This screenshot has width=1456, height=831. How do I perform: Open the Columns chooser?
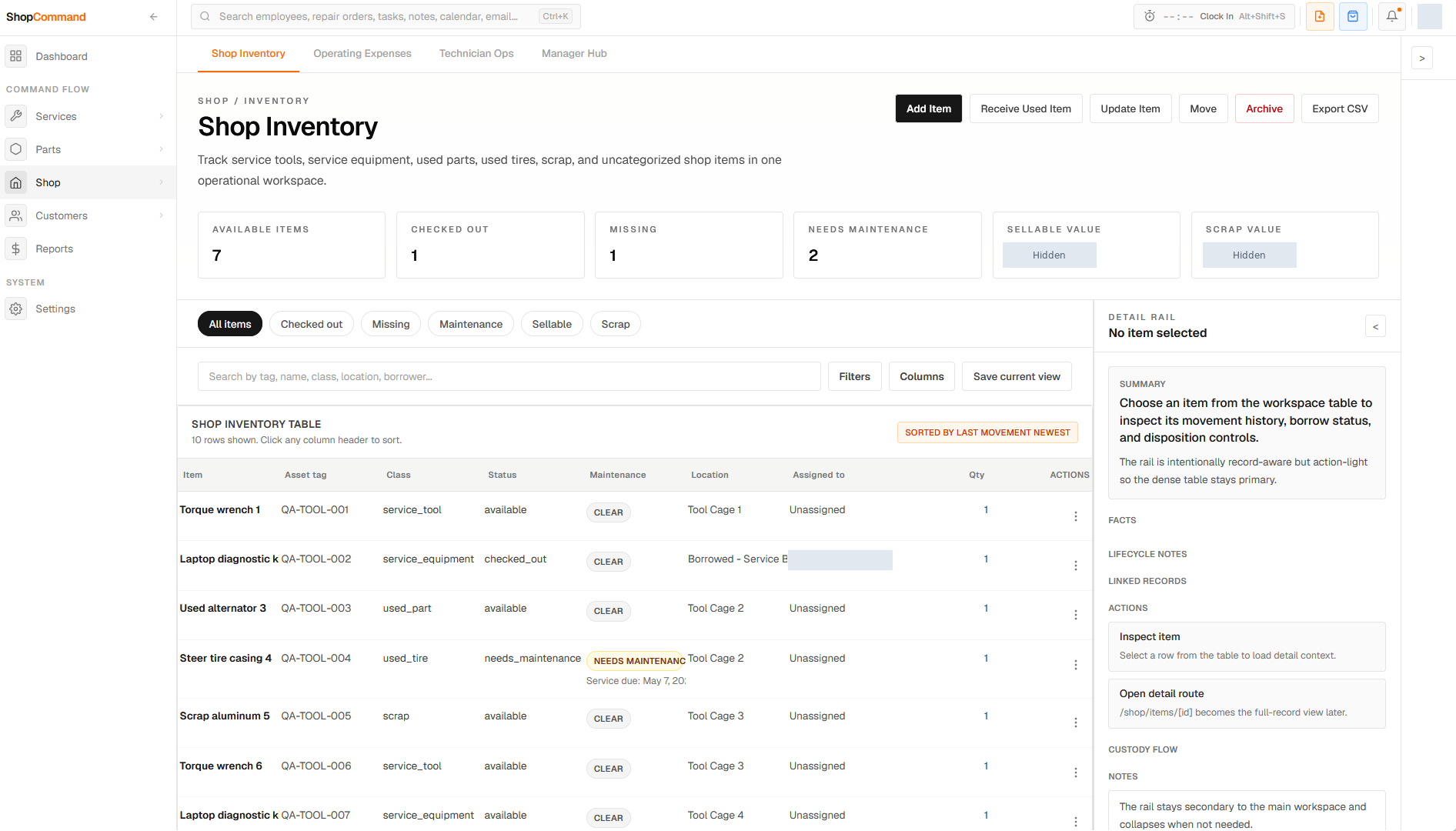(921, 376)
